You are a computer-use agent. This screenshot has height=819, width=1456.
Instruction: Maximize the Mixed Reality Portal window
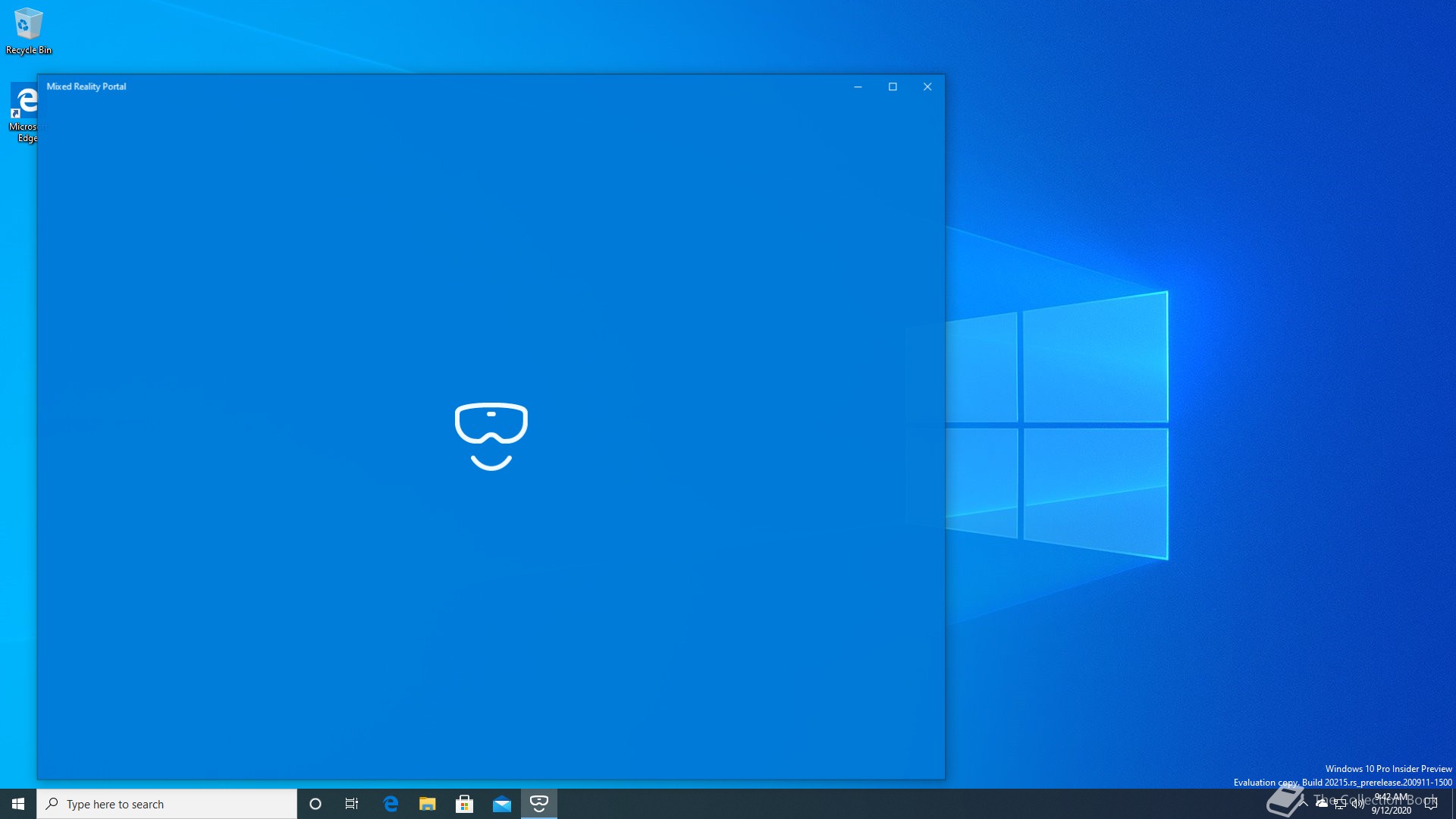click(x=893, y=86)
